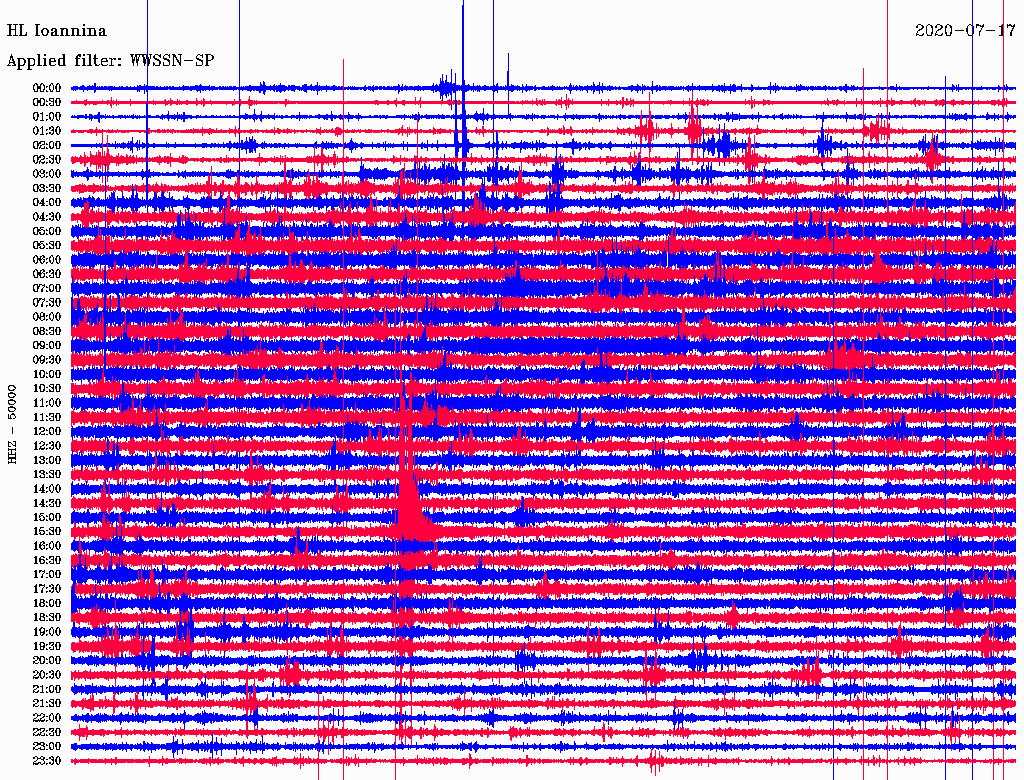1024x780 pixels.
Task: Select the 07:00 time label
Action: 47,288
